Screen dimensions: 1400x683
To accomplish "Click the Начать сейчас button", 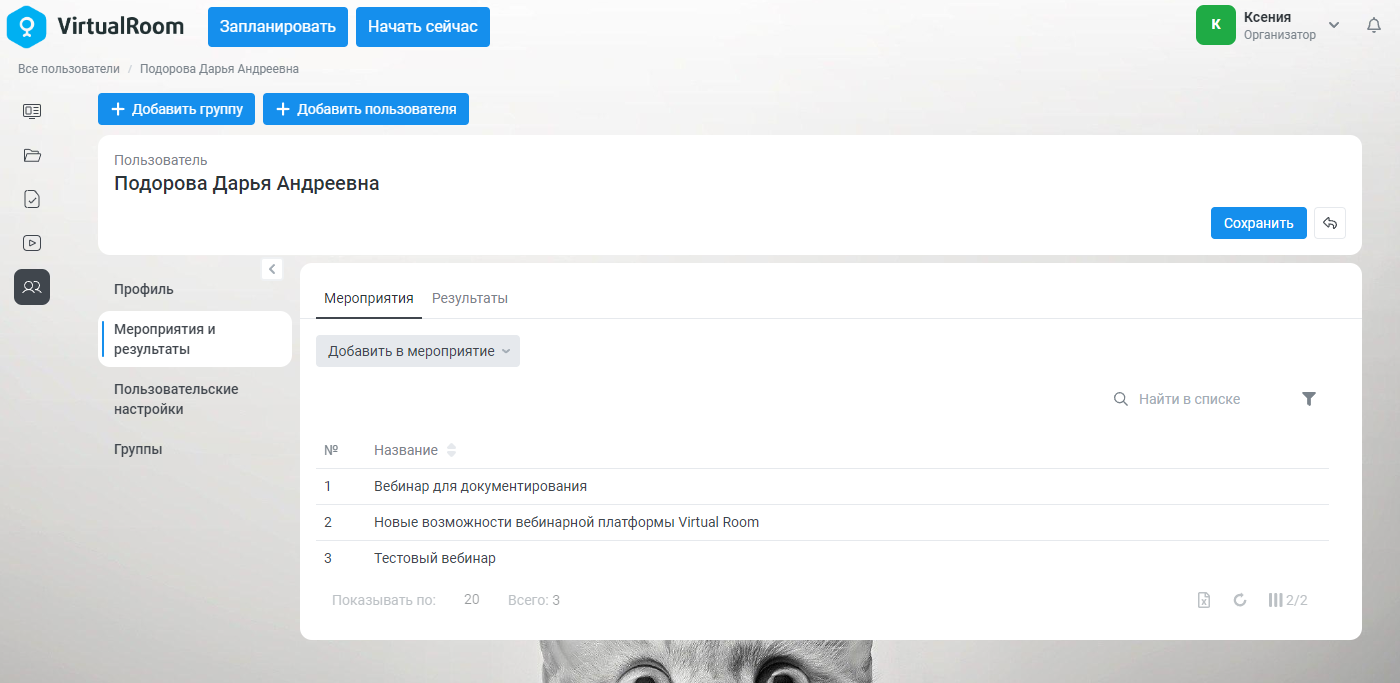I will coord(423,27).
